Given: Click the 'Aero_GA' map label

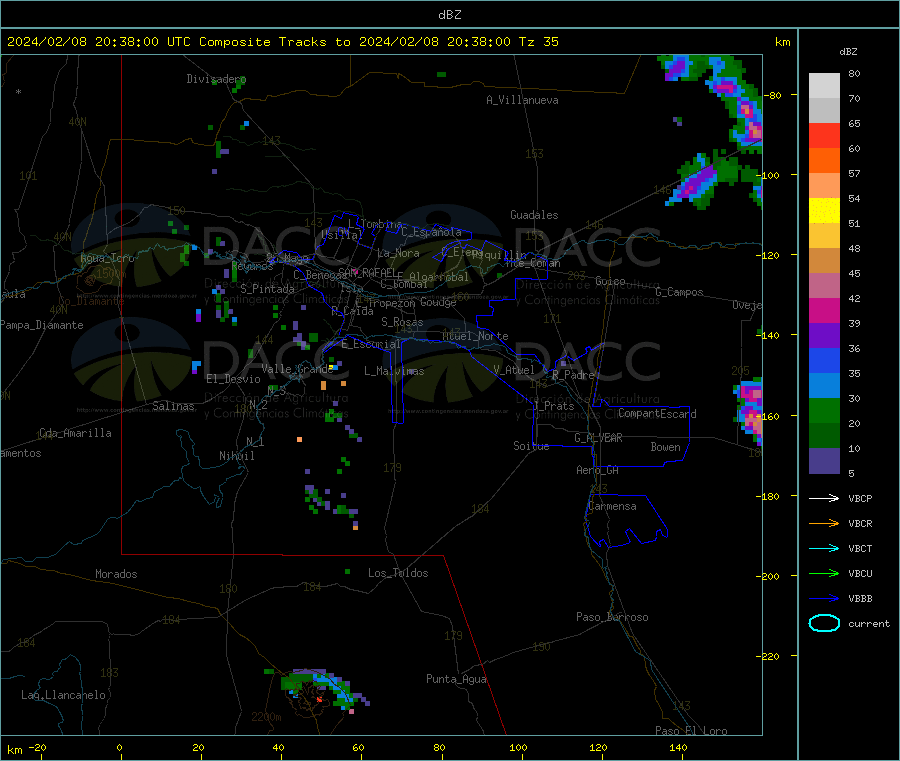Looking at the screenshot, I should pyautogui.click(x=598, y=470).
